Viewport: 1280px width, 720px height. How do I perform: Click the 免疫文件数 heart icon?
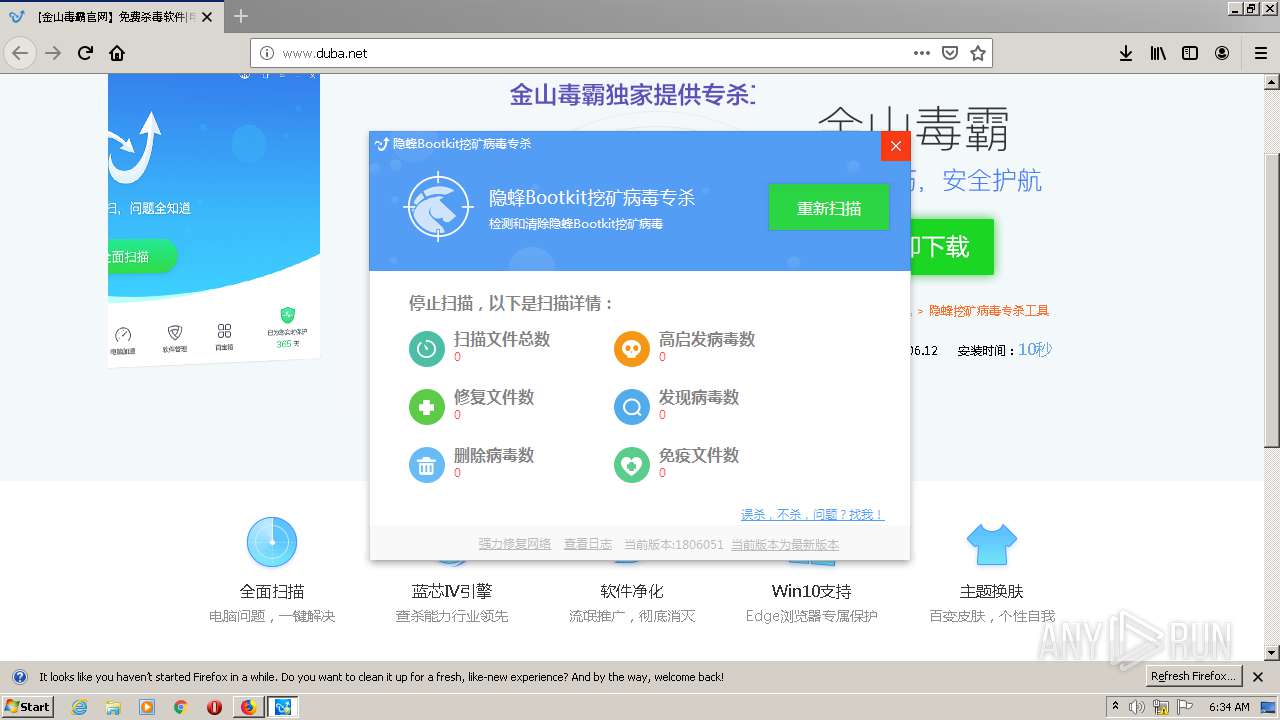coord(631,465)
